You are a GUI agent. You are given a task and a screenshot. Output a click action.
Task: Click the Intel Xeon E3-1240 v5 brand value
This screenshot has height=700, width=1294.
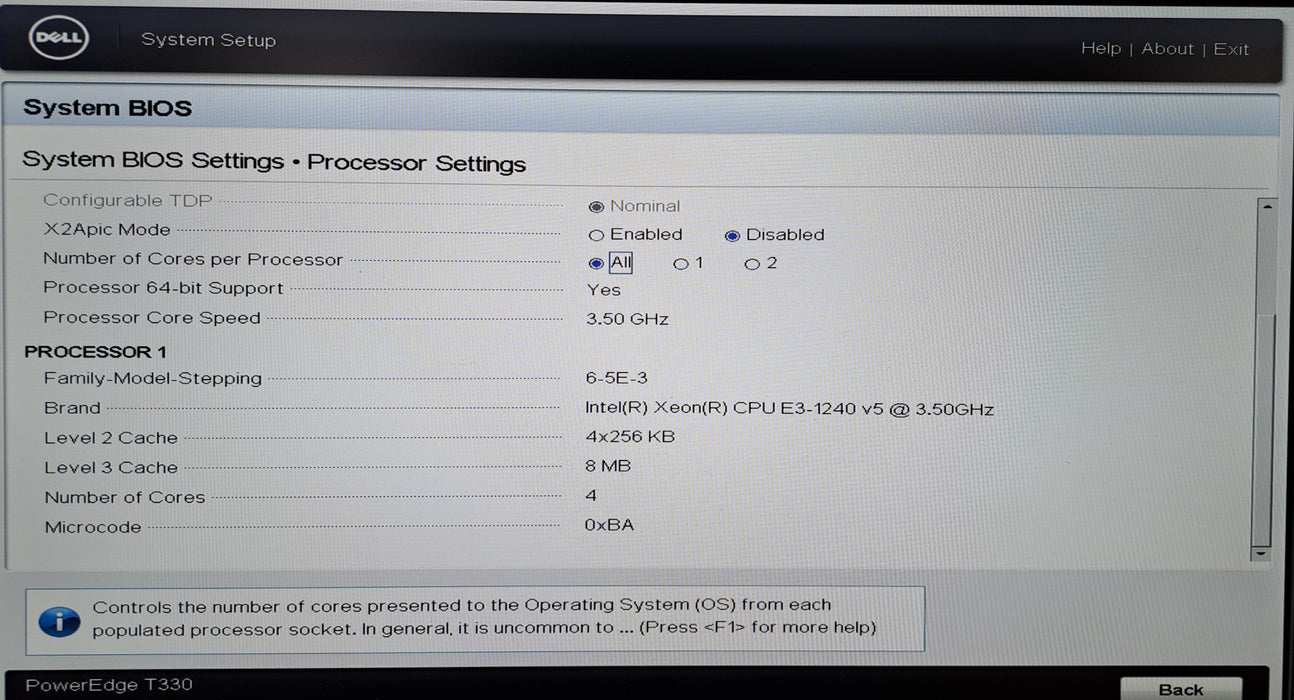point(789,409)
